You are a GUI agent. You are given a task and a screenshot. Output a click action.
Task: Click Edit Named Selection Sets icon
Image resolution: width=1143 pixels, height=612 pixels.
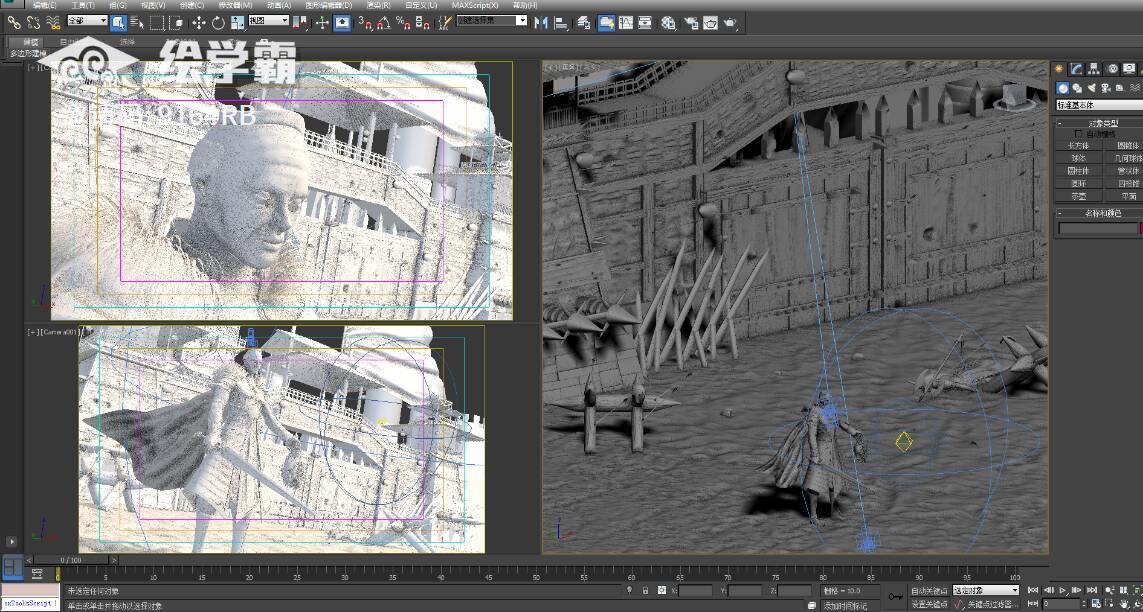(445, 23)
